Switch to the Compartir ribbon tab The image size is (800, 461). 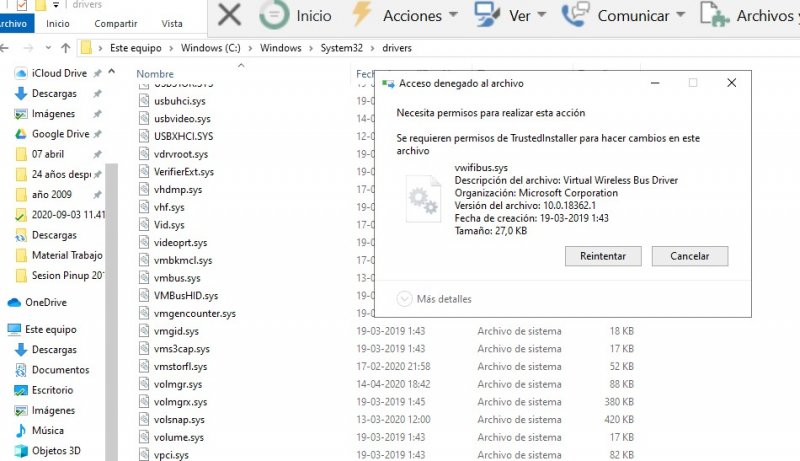115,23
